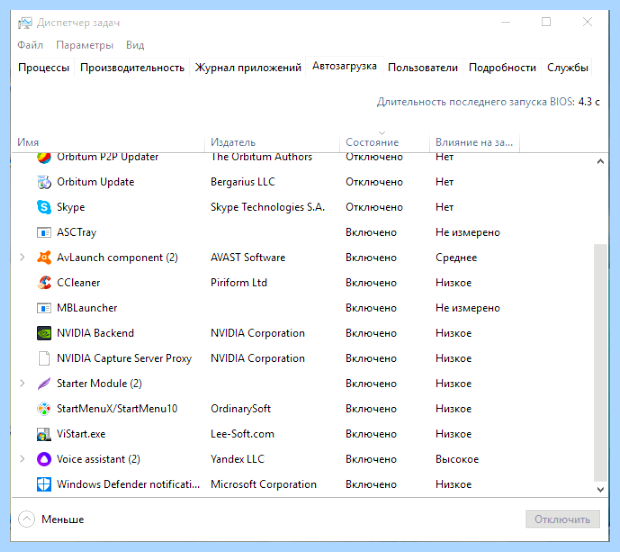The height and width of the screenshot is (552, 620).
Task: Select the Orbitum Update row name
Action: [95, 182]
